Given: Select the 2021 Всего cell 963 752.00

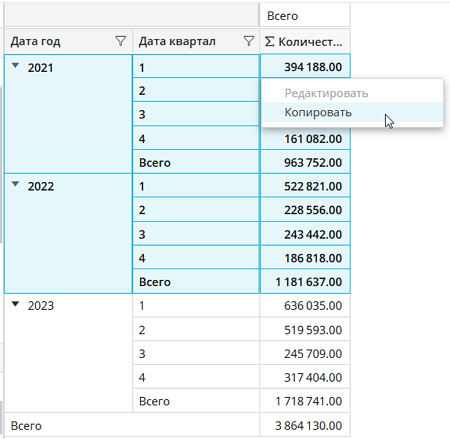Looking at the screenshot, I should [x=305, y=162].
